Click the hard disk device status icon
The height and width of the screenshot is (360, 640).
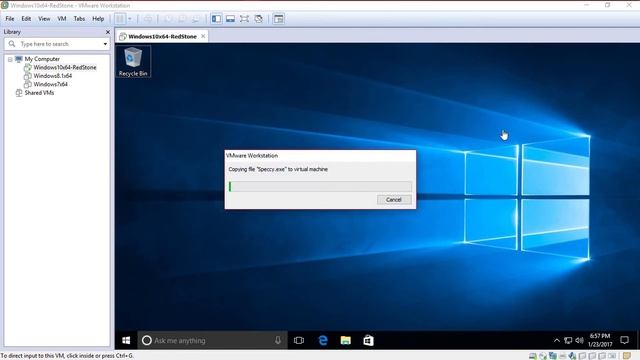click(x=533, y=356)
